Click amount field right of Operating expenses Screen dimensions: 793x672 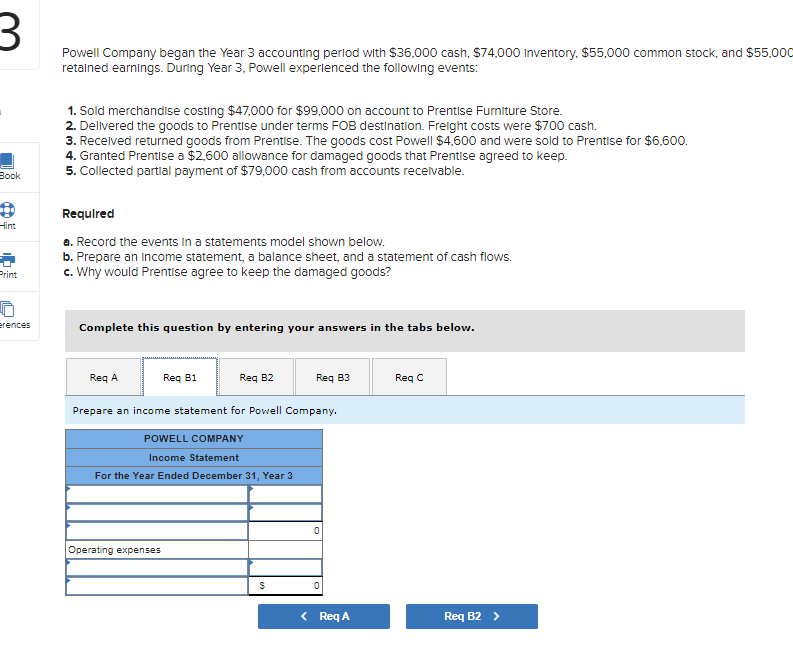point(285,550)
